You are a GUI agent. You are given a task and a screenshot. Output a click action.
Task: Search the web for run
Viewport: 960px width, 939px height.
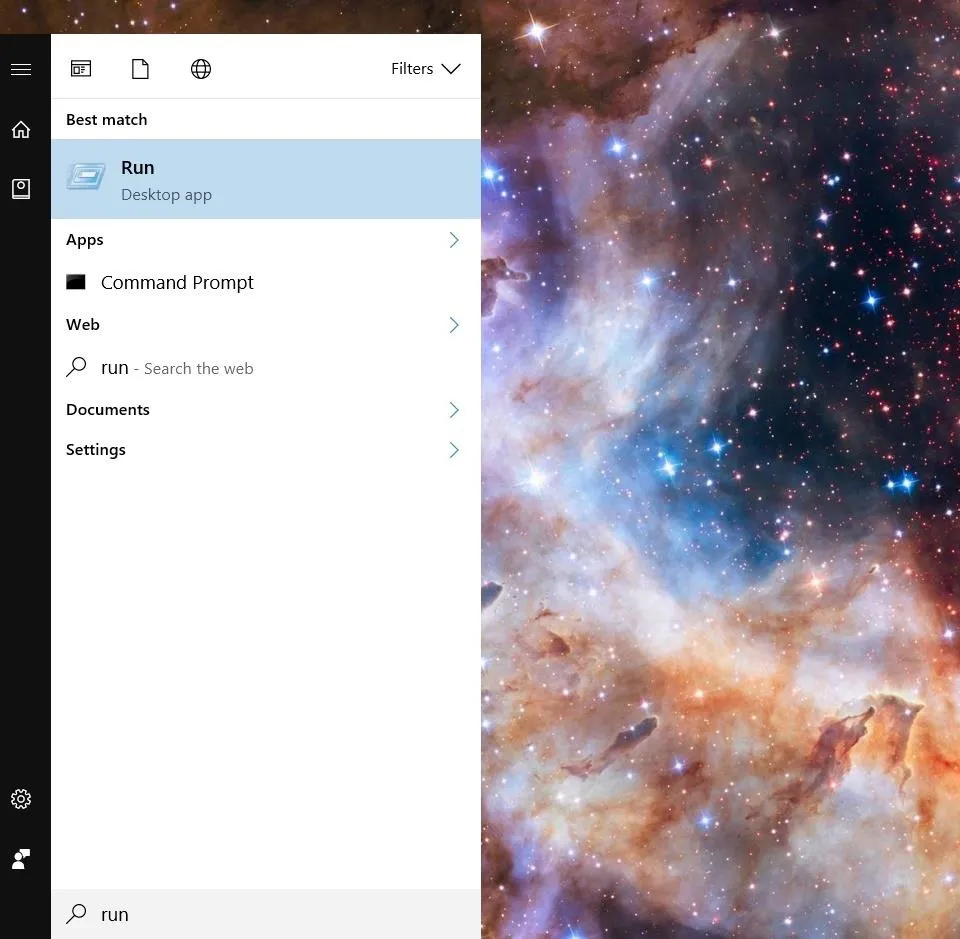pos(266,367)
